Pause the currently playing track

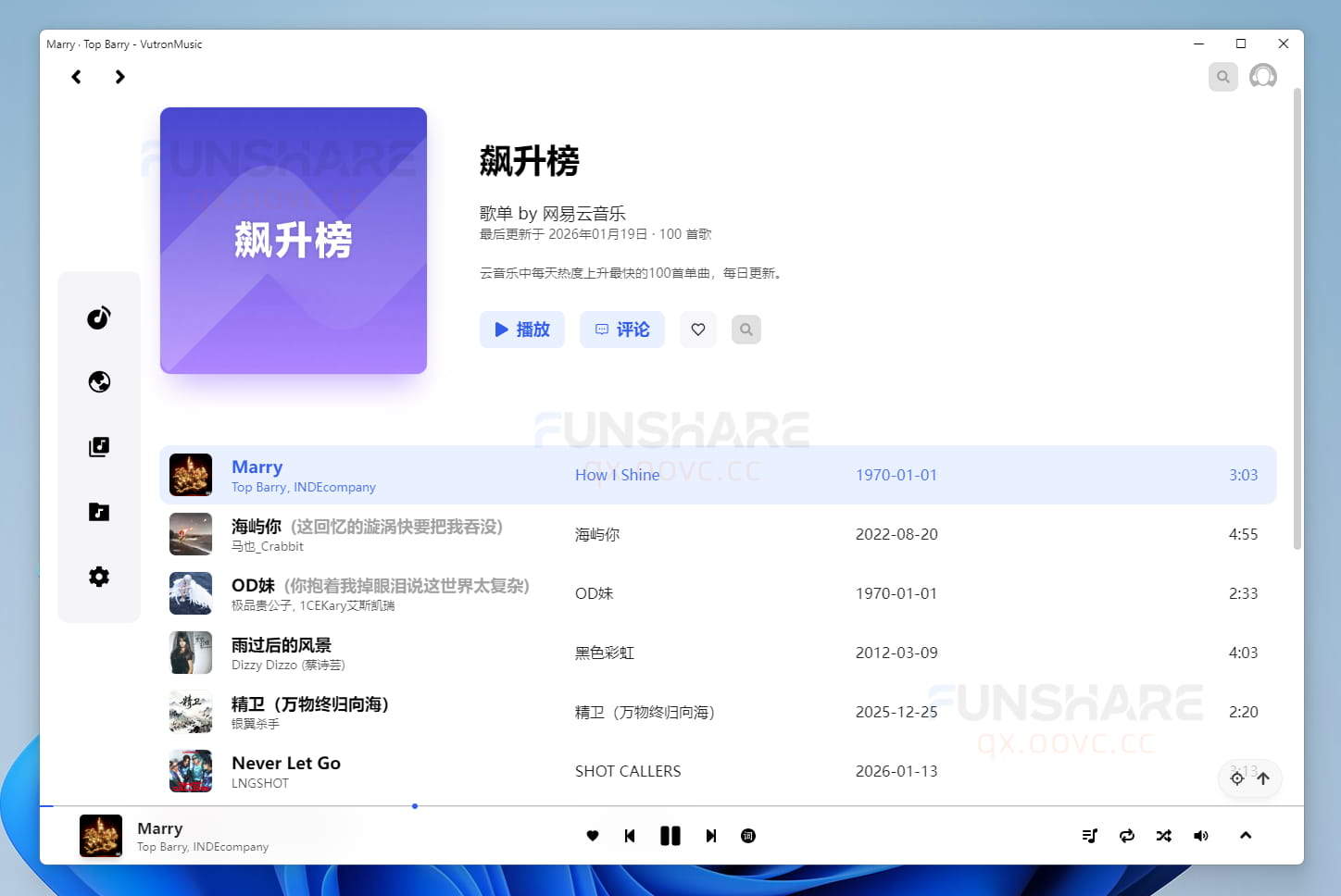tap(670, 835)
